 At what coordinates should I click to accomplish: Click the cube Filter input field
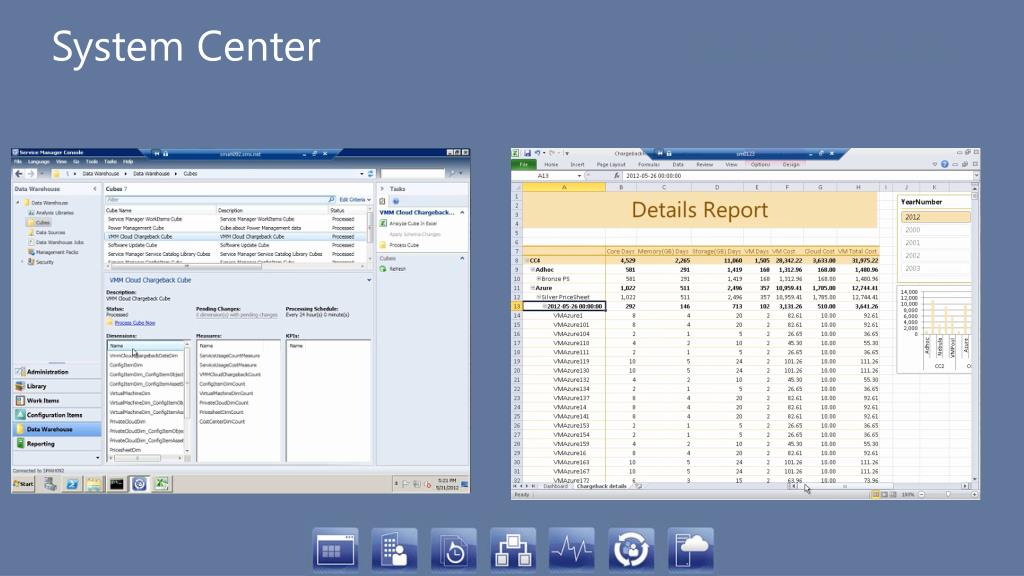pyautogui.click(x=216, y=199)
